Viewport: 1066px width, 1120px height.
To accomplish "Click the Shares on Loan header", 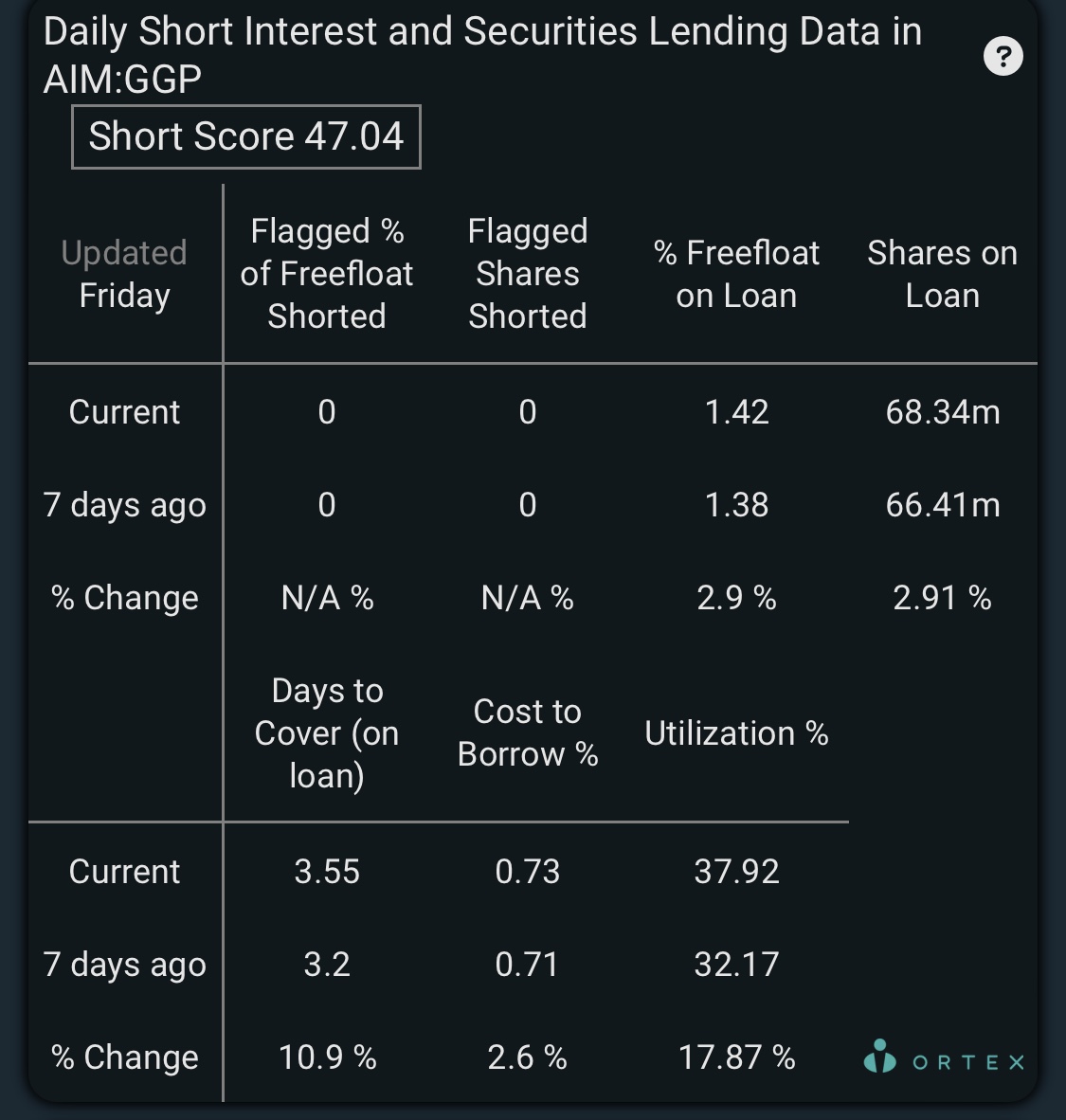I will coord(943,274).
